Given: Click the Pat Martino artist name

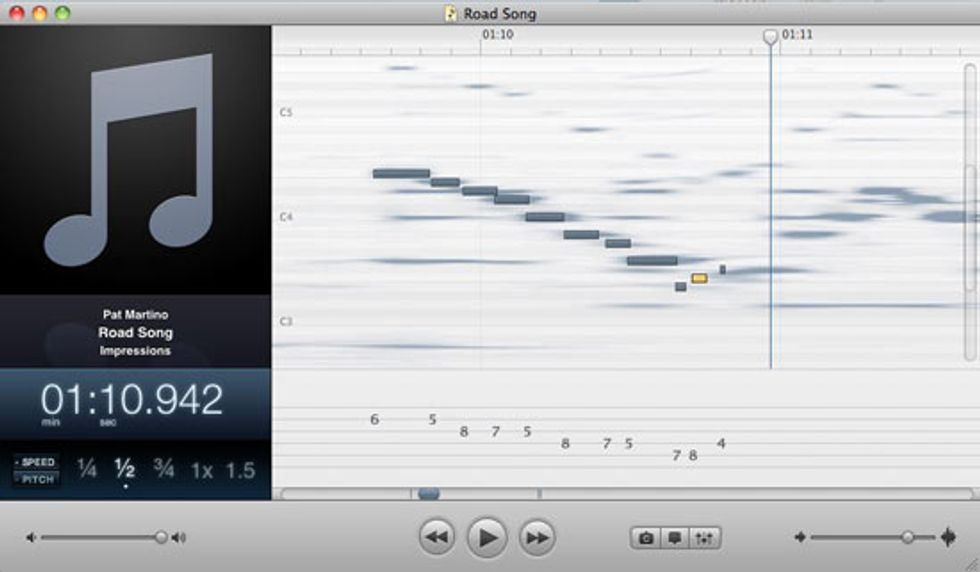Looking at the screenshot, I should point(136,314).
